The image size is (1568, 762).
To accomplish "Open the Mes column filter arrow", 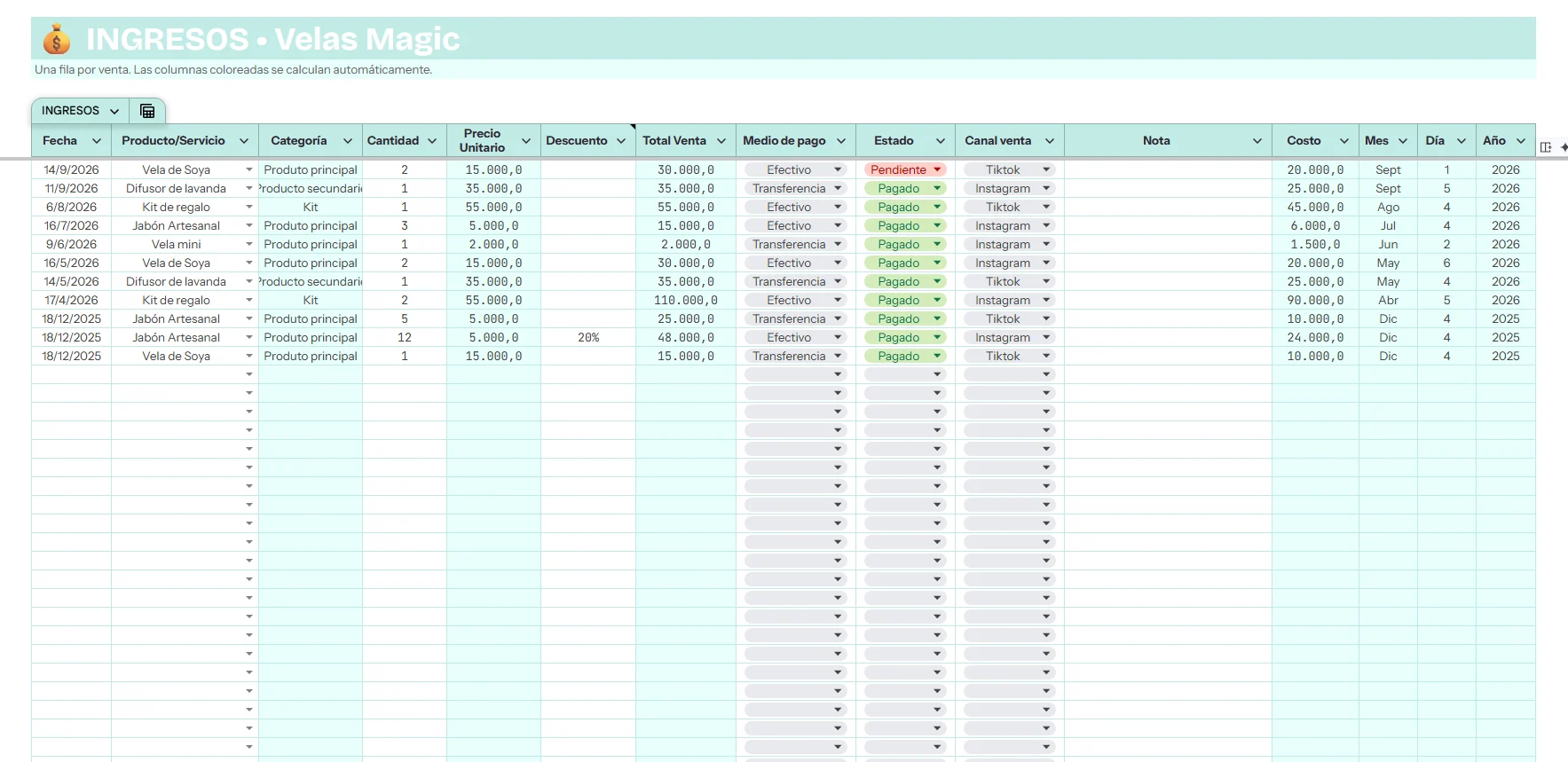I will click(x=1403, y=141).
